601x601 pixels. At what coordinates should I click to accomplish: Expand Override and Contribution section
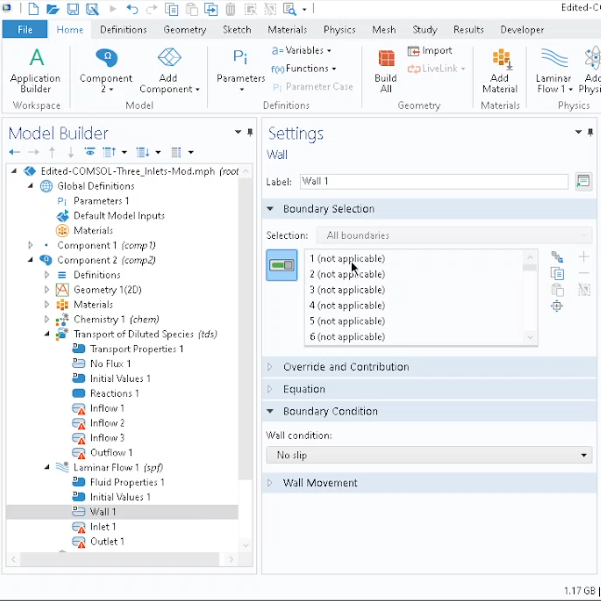[270, 367]
